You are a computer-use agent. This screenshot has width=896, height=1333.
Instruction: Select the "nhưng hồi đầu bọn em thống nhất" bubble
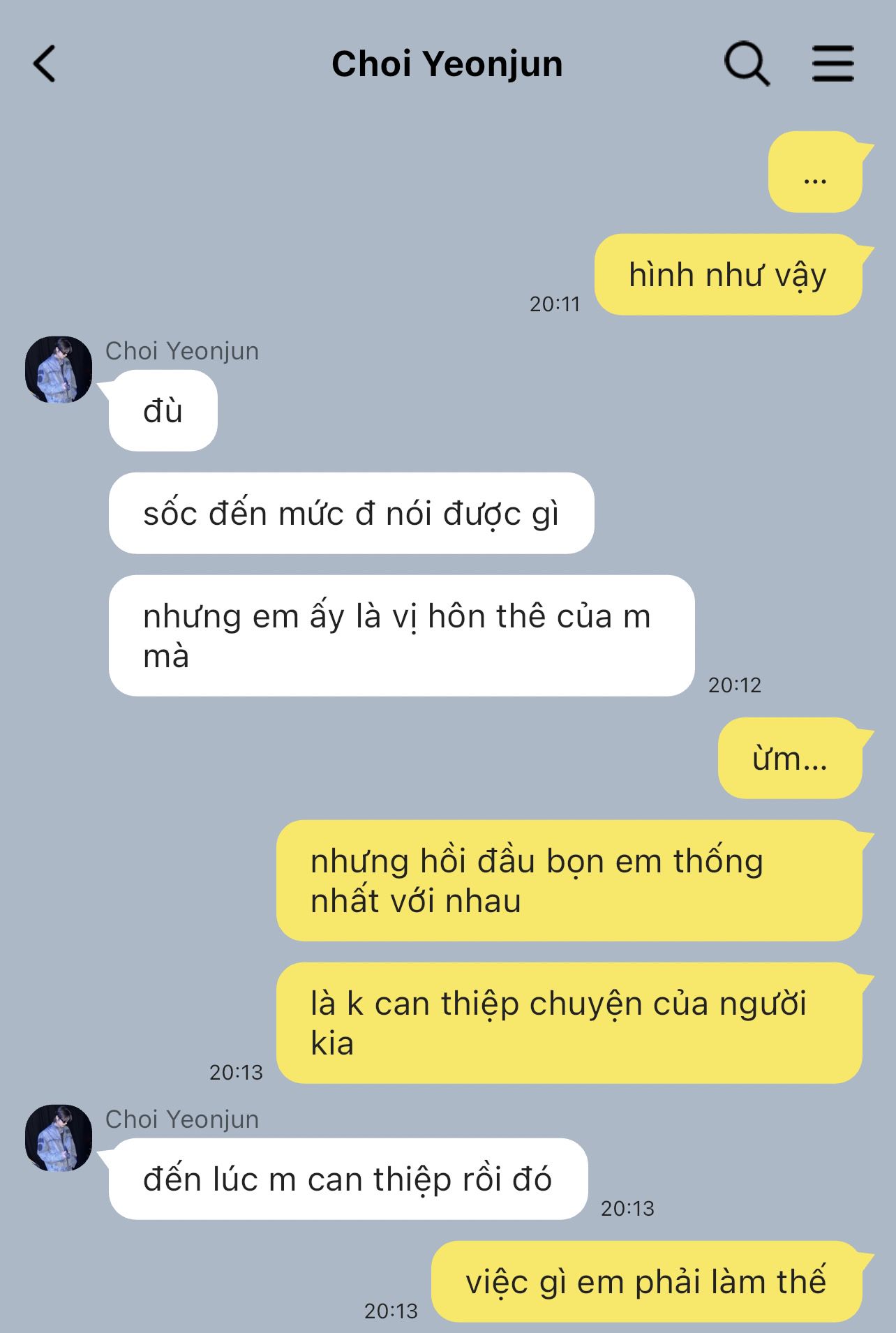coord(569,881)
